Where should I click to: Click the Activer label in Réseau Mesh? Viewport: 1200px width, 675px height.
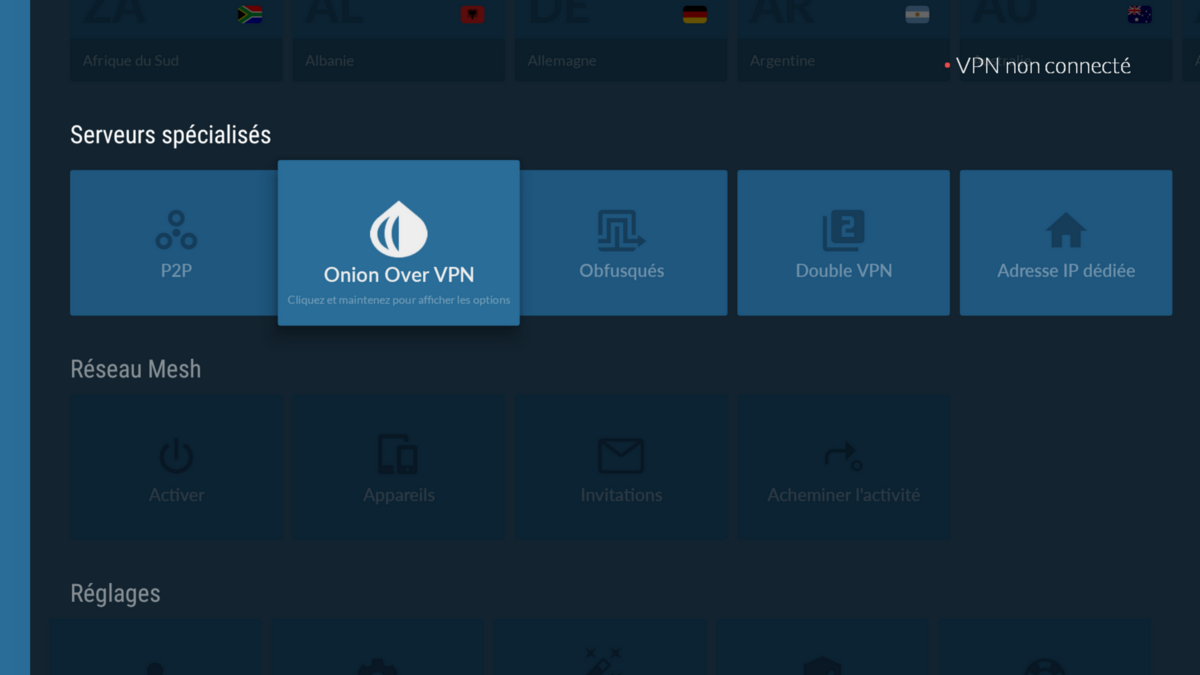(177, 495)
